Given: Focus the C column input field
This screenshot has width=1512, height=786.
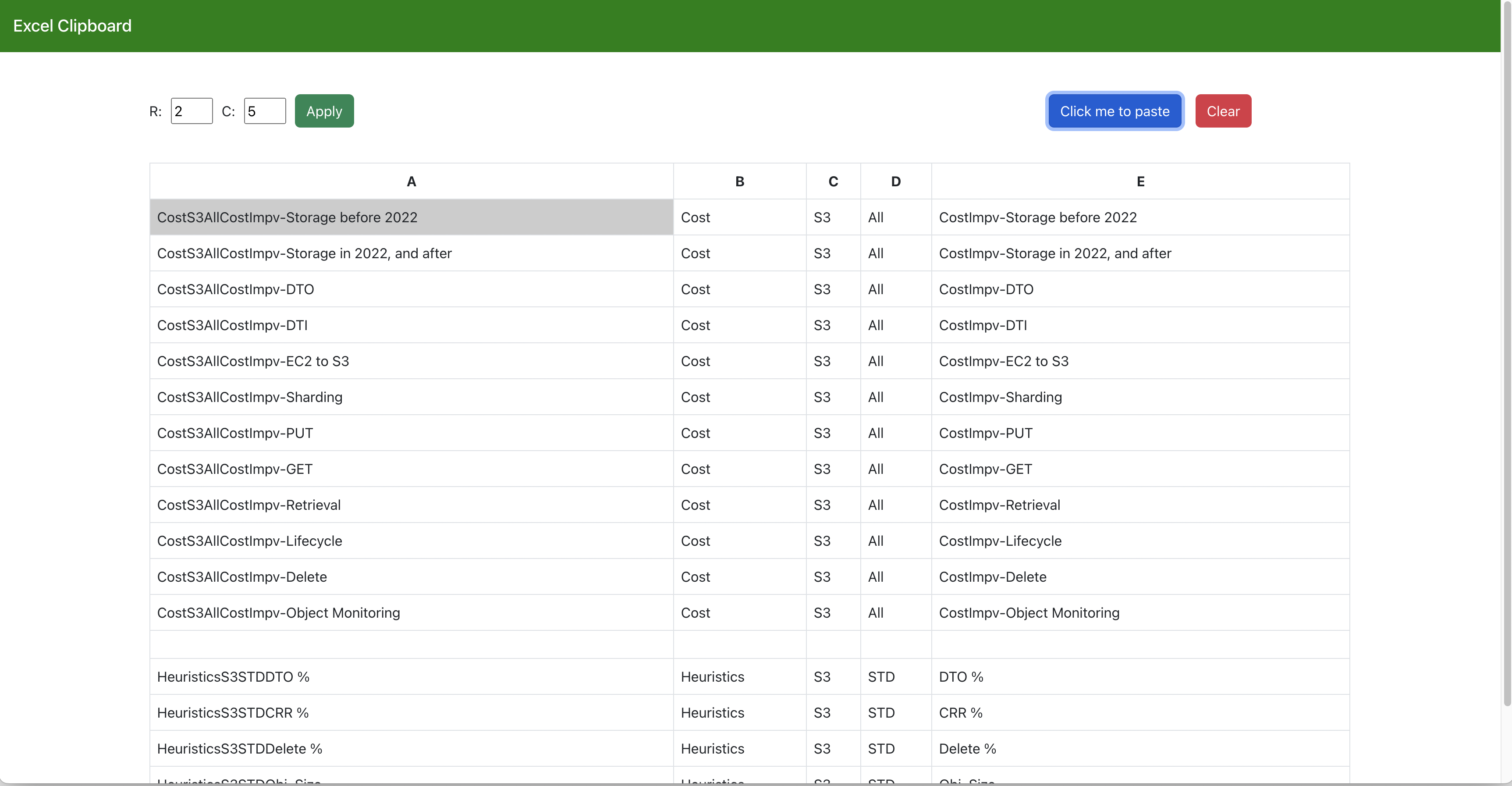Looking at the screenshot, I should point(265,111).
